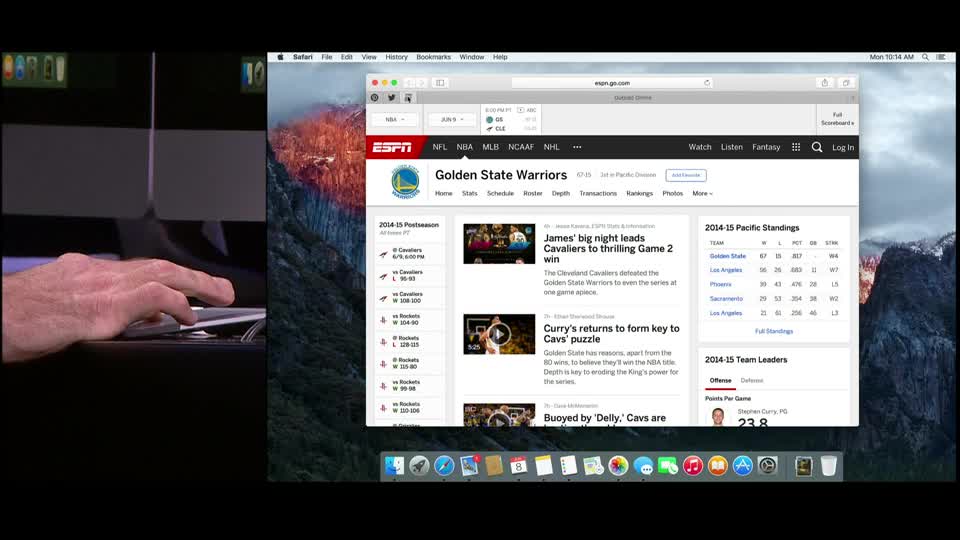Open the App Store from the Dock

coord(742,466)
